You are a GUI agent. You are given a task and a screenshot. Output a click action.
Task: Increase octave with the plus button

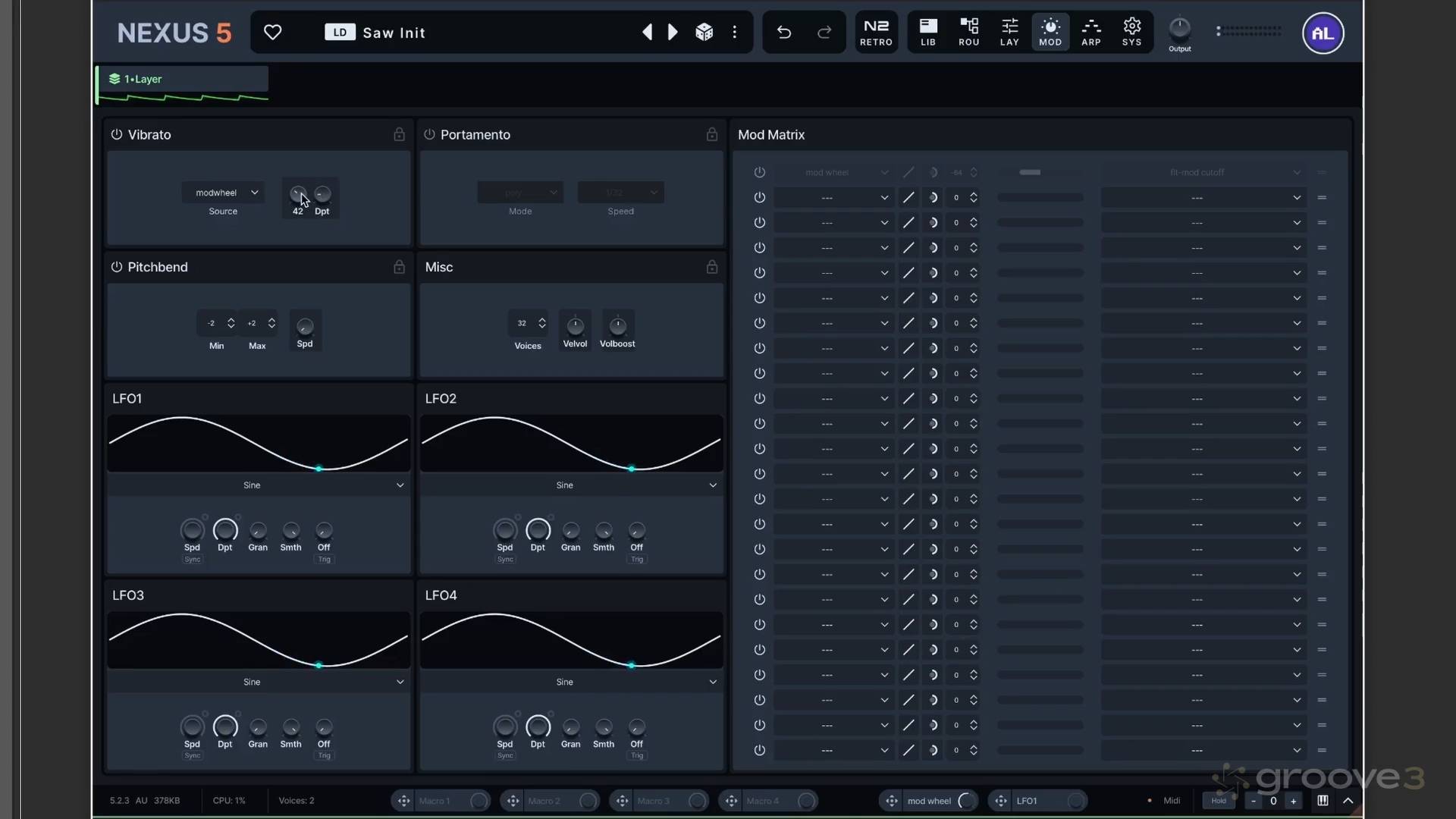(x=1293, y=801)
